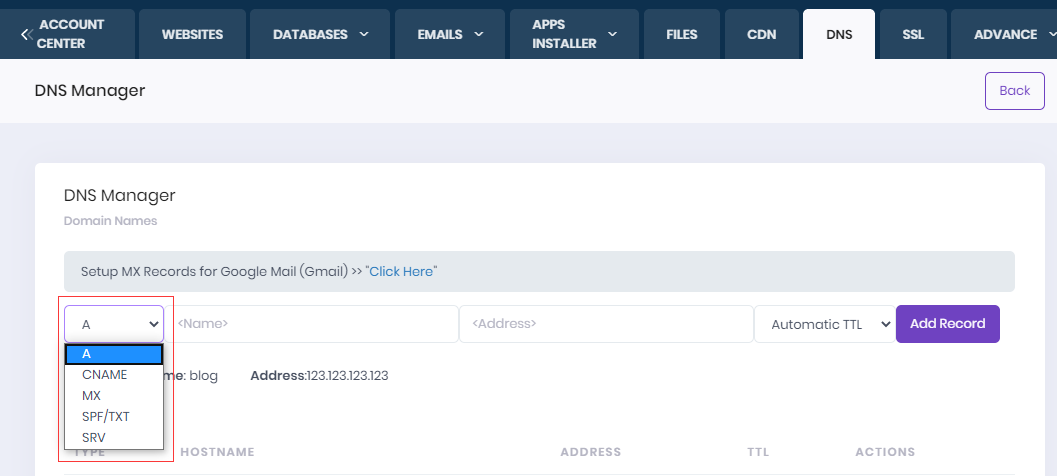Open the Files tab
This screenshot has height=476, width=1057.
[681, 34]
